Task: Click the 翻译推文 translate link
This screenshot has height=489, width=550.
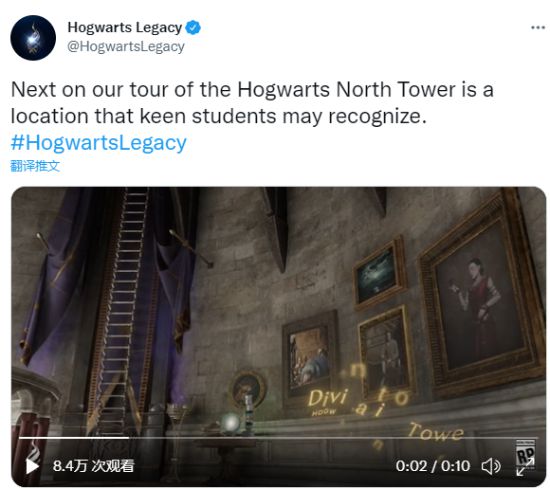Action: pos(35,166)
